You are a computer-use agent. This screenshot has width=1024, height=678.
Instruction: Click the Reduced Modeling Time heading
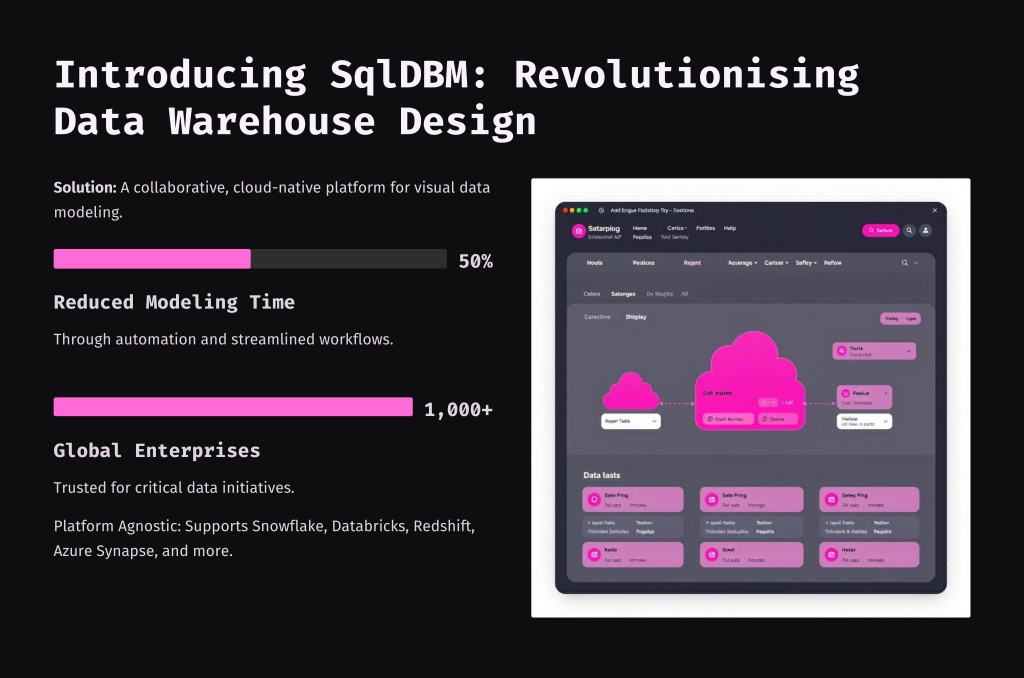click(x=174, y=302)
